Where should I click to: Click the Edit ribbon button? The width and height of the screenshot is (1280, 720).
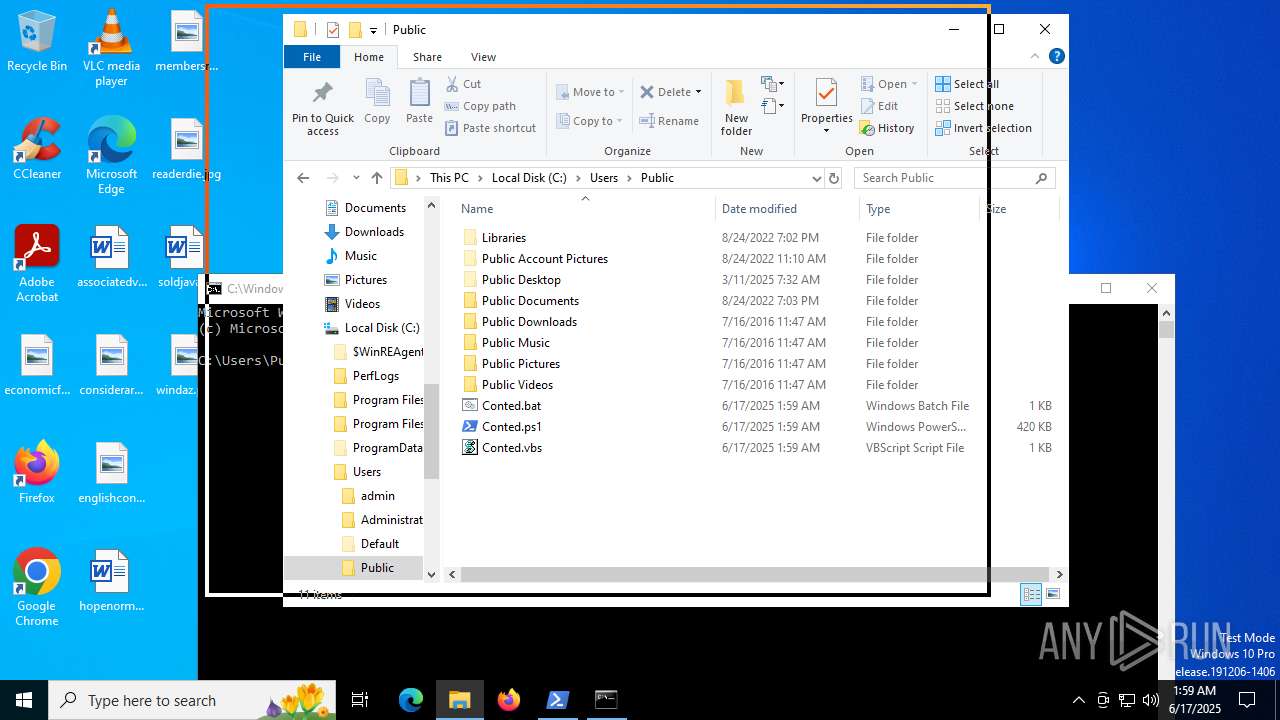pyautogui.click(x=879, y=106)
